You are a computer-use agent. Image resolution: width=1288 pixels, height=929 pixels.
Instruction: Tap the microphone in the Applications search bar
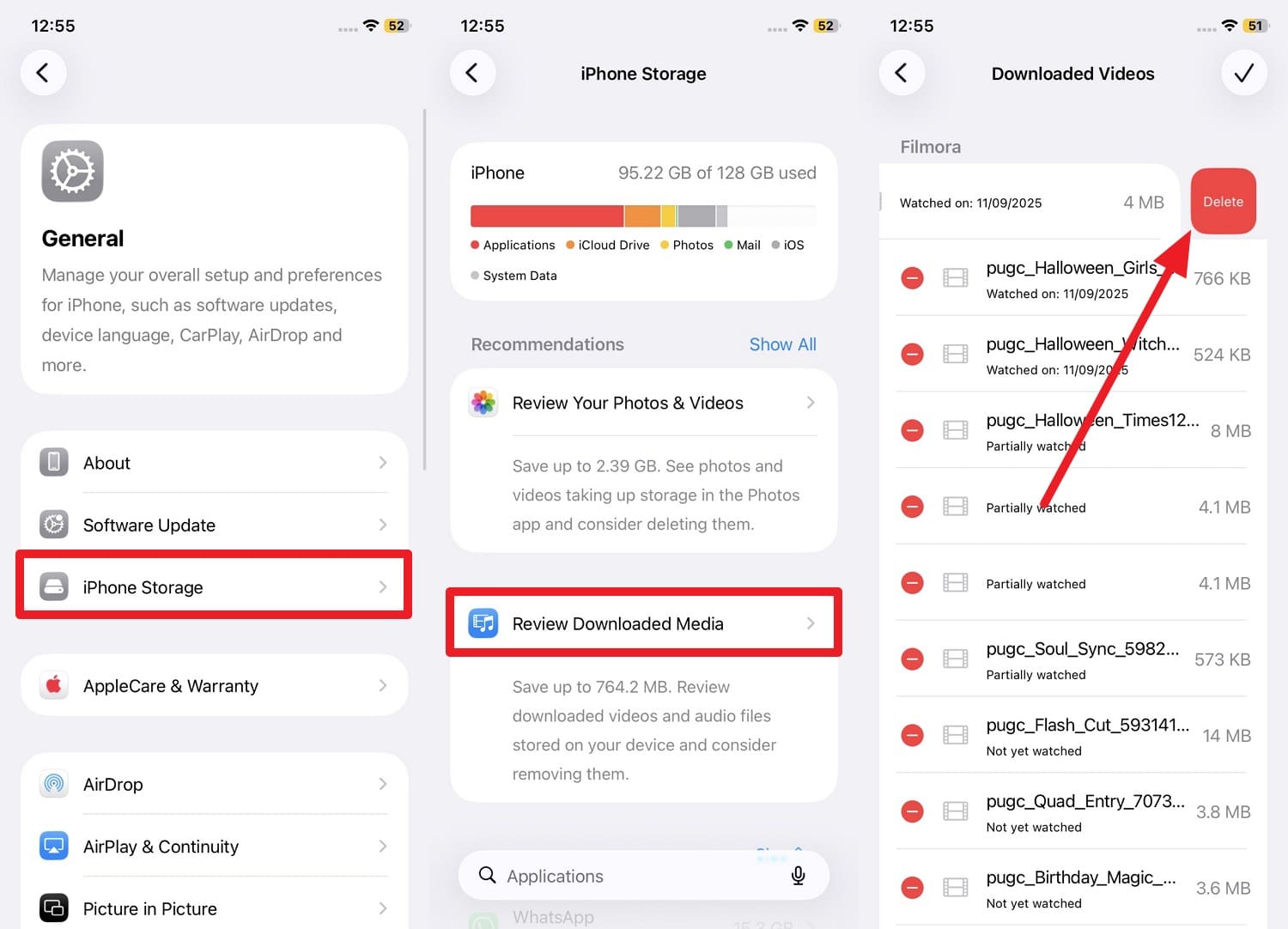799,876
